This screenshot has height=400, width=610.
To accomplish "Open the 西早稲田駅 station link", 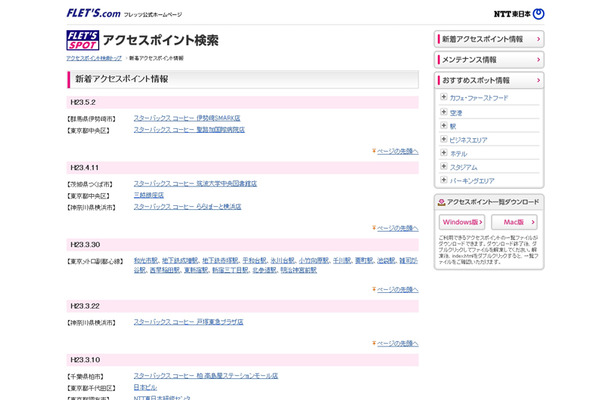I will (165, 270).
